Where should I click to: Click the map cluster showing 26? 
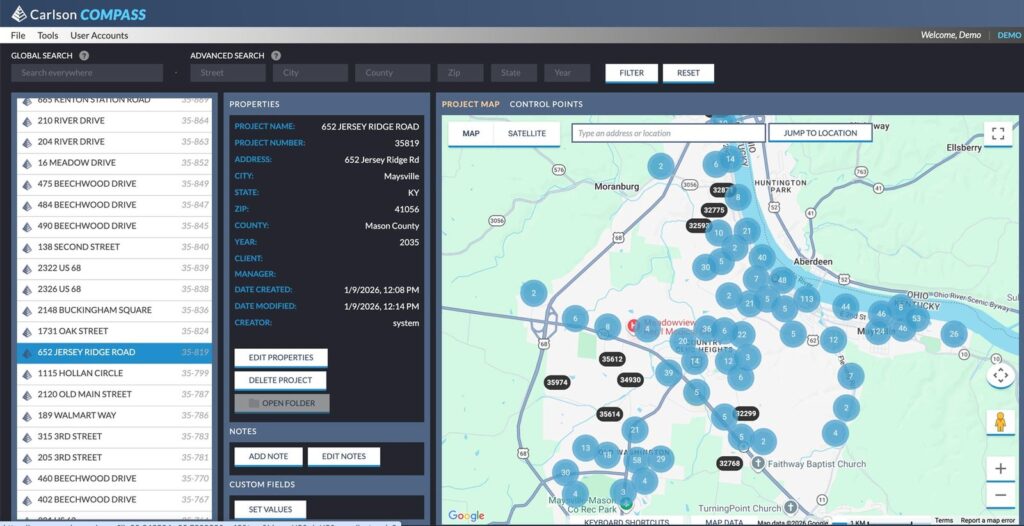[953, 334]
